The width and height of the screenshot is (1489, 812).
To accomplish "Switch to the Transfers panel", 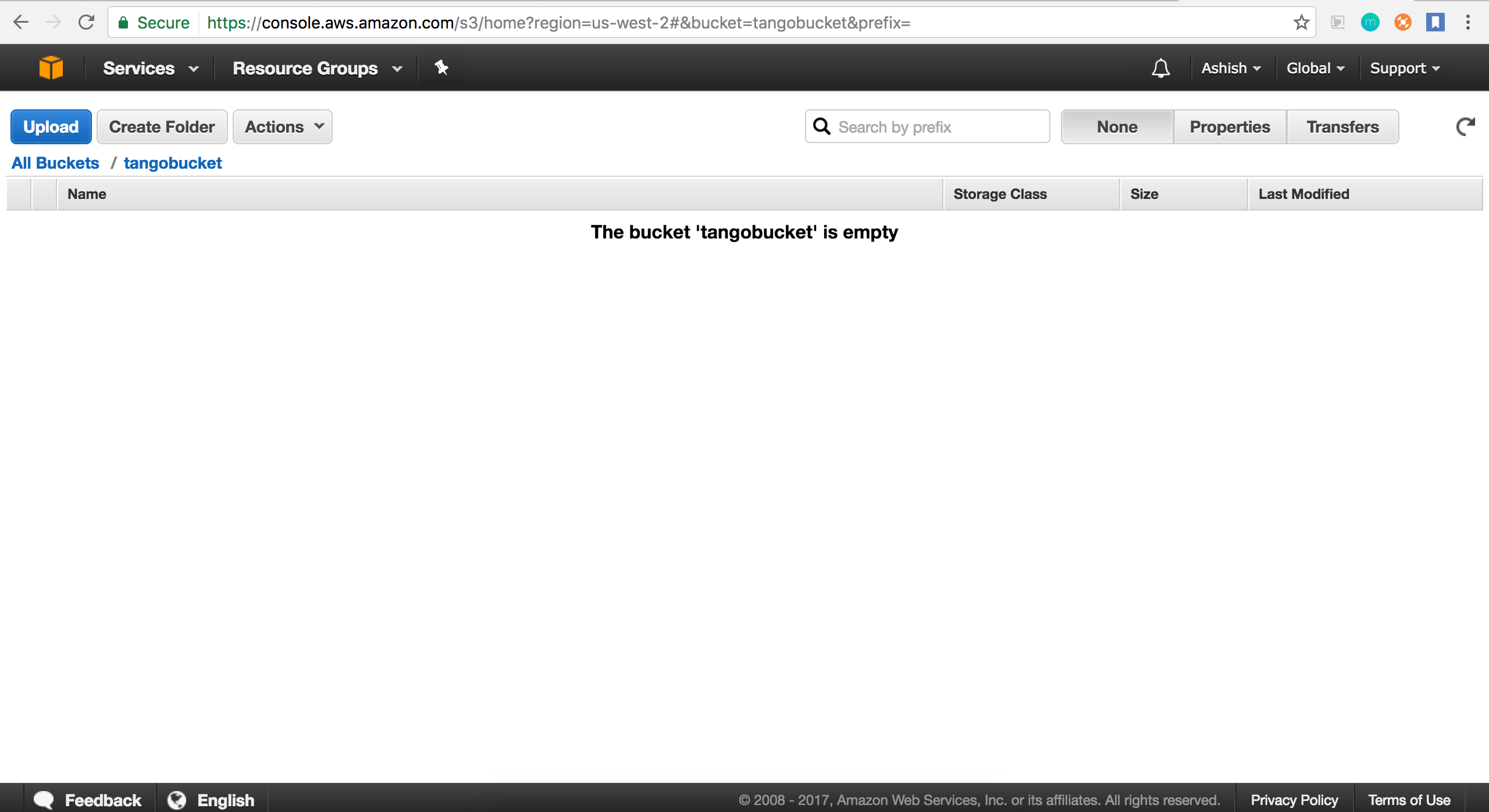I will coord(1342,126).
